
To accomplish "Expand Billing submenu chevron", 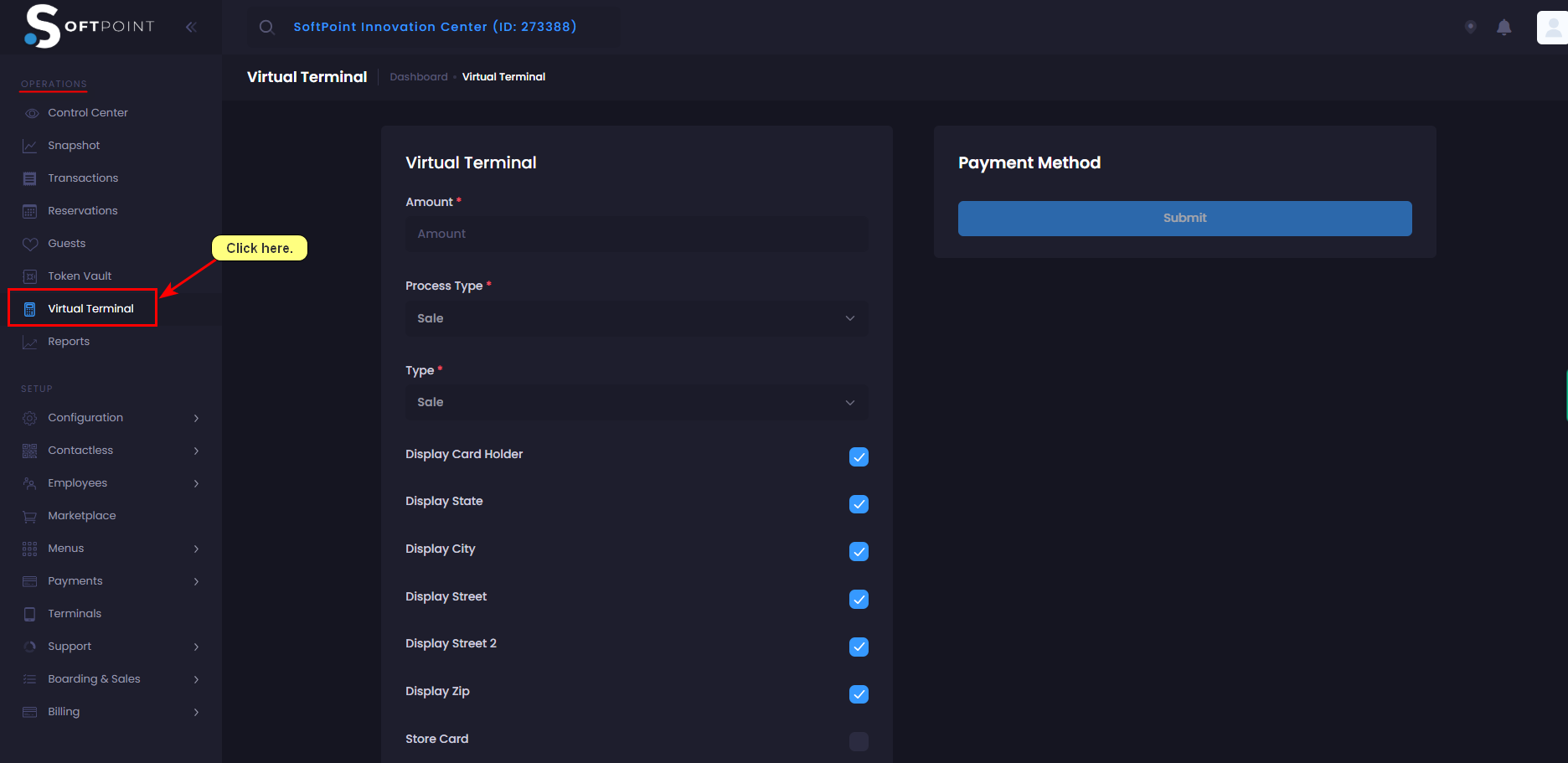I will tap(196, 712).
